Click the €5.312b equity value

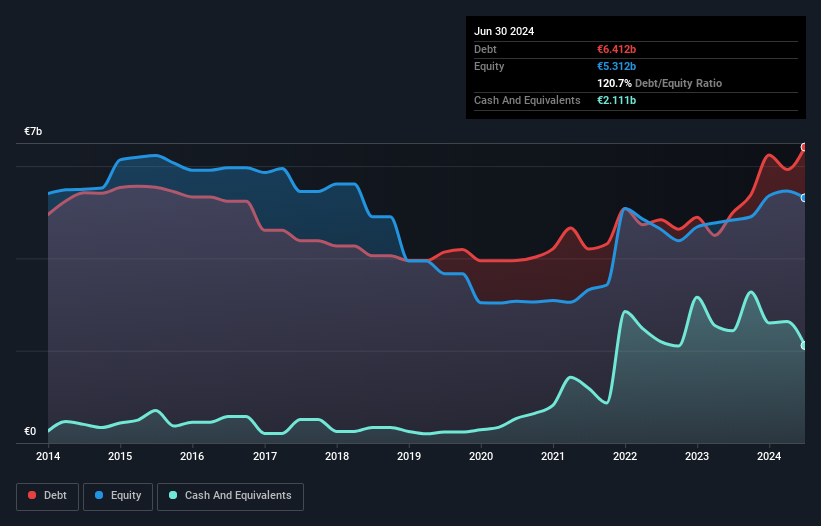[616, 66]
